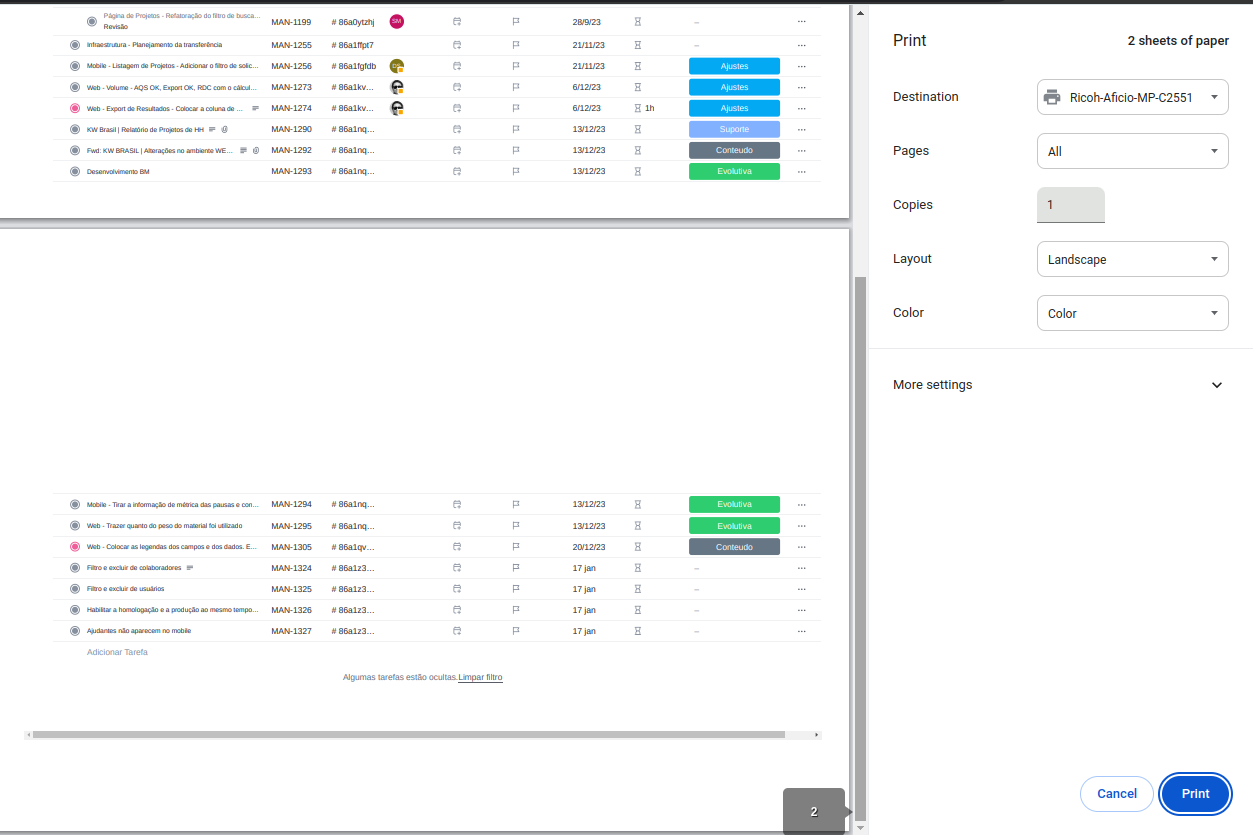1253x835 pixels.
Task: Click the green Evolutiva tag on MAN-1293
Action: click(734, 171)
